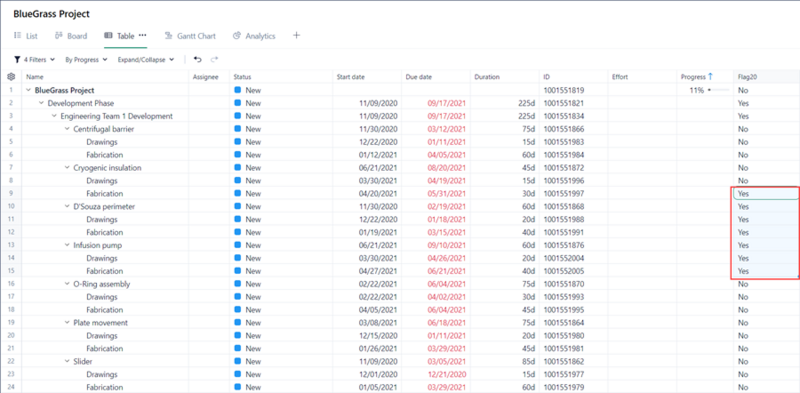Click due date 12/21/2020
This screenshot has height=393, width=800.
446,374
